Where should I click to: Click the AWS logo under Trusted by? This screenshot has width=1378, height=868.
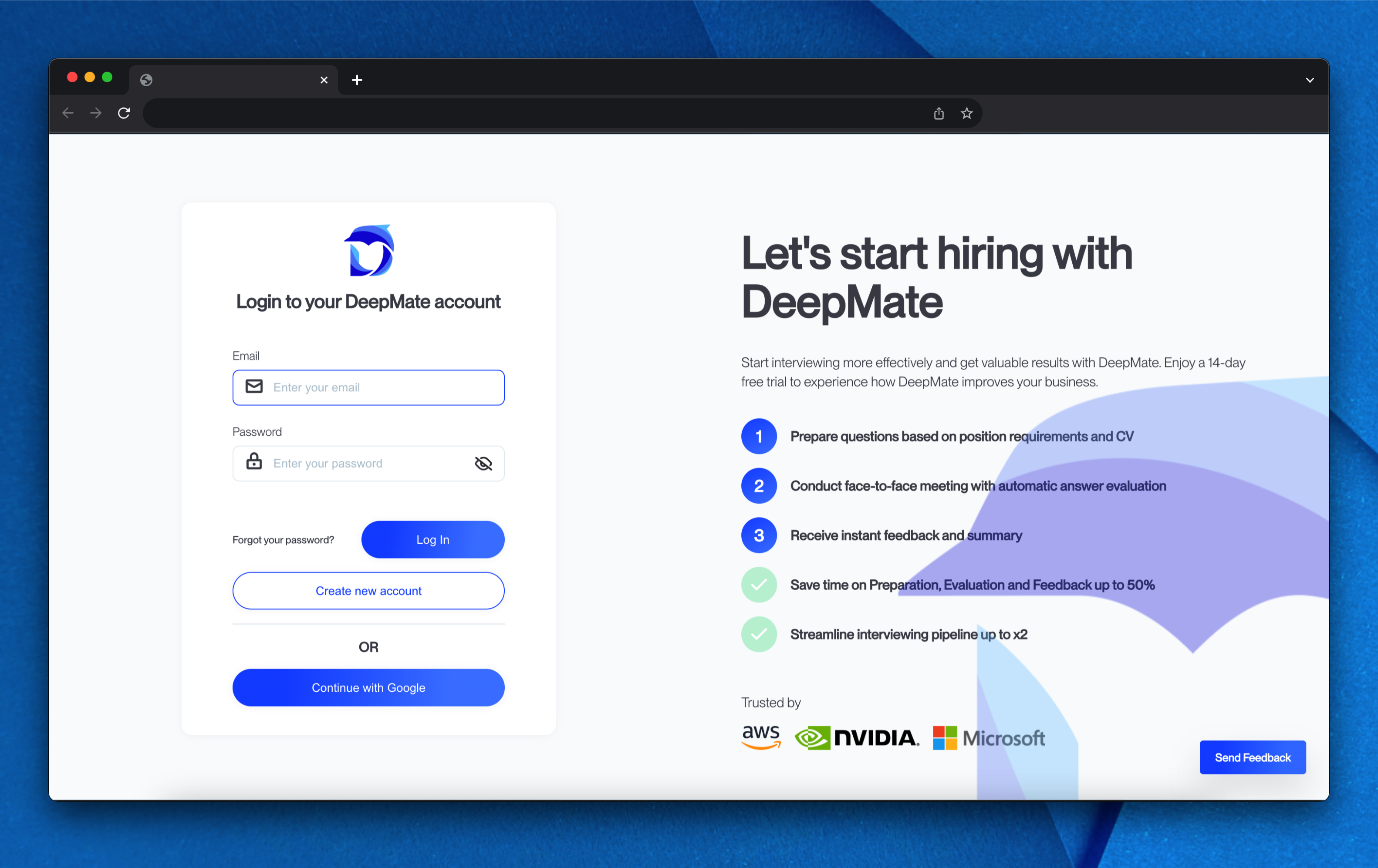pyautogui.click(x=760, y=738)
